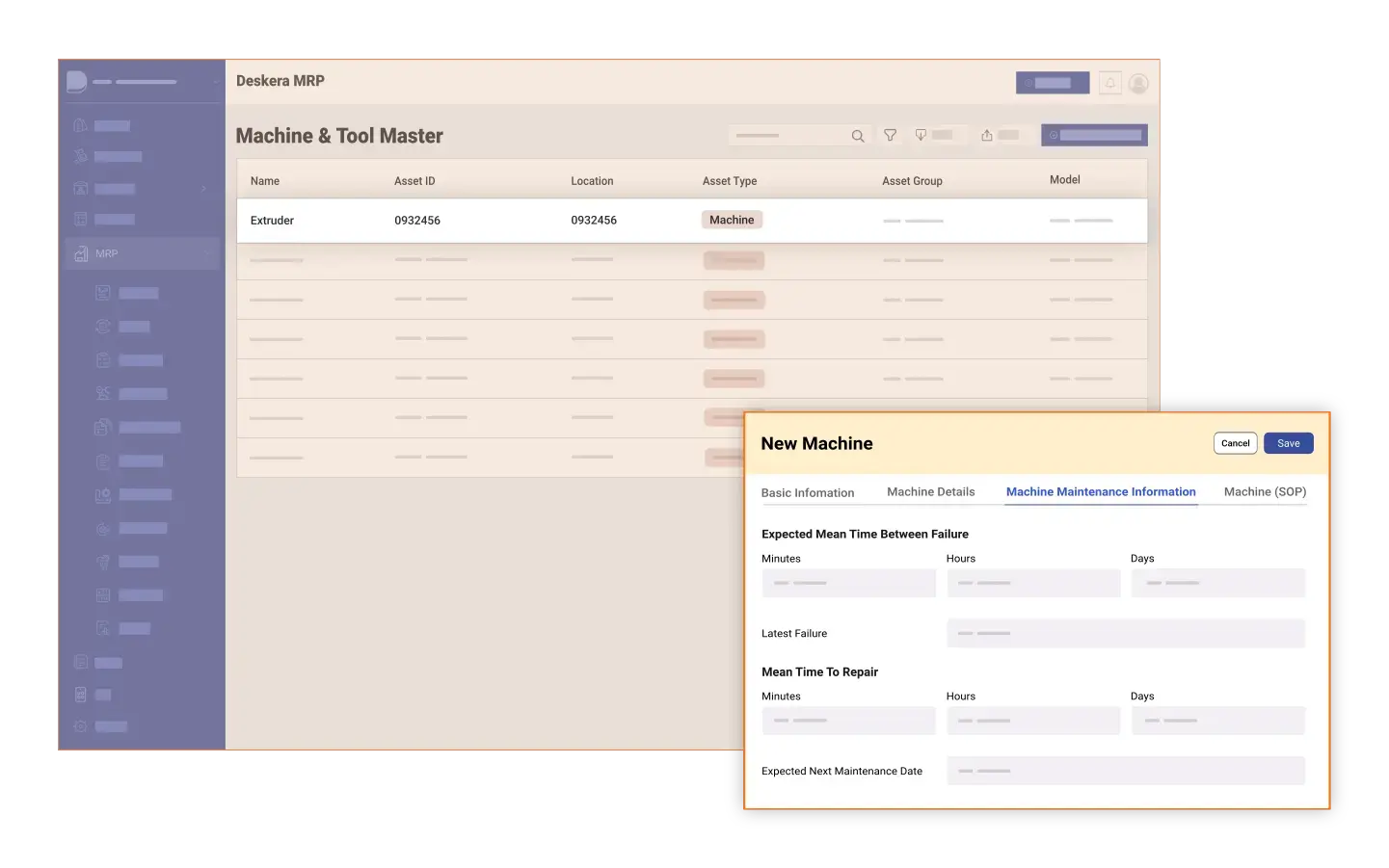Screen dimensions: 1389x868
Task: Open the filter funnel icon
Action: pyautogui.click(x=890, y=135)
